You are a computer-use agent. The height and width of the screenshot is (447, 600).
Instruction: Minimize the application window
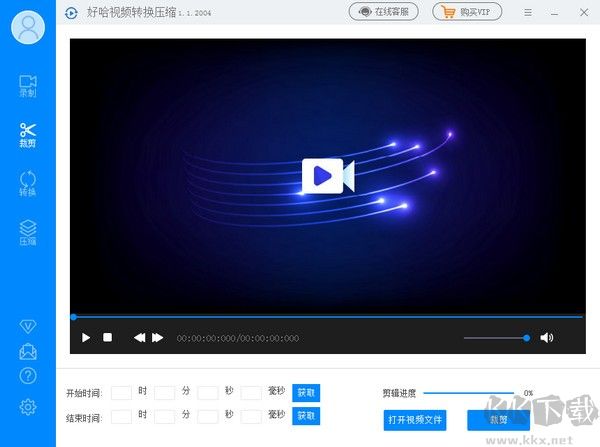554,13
